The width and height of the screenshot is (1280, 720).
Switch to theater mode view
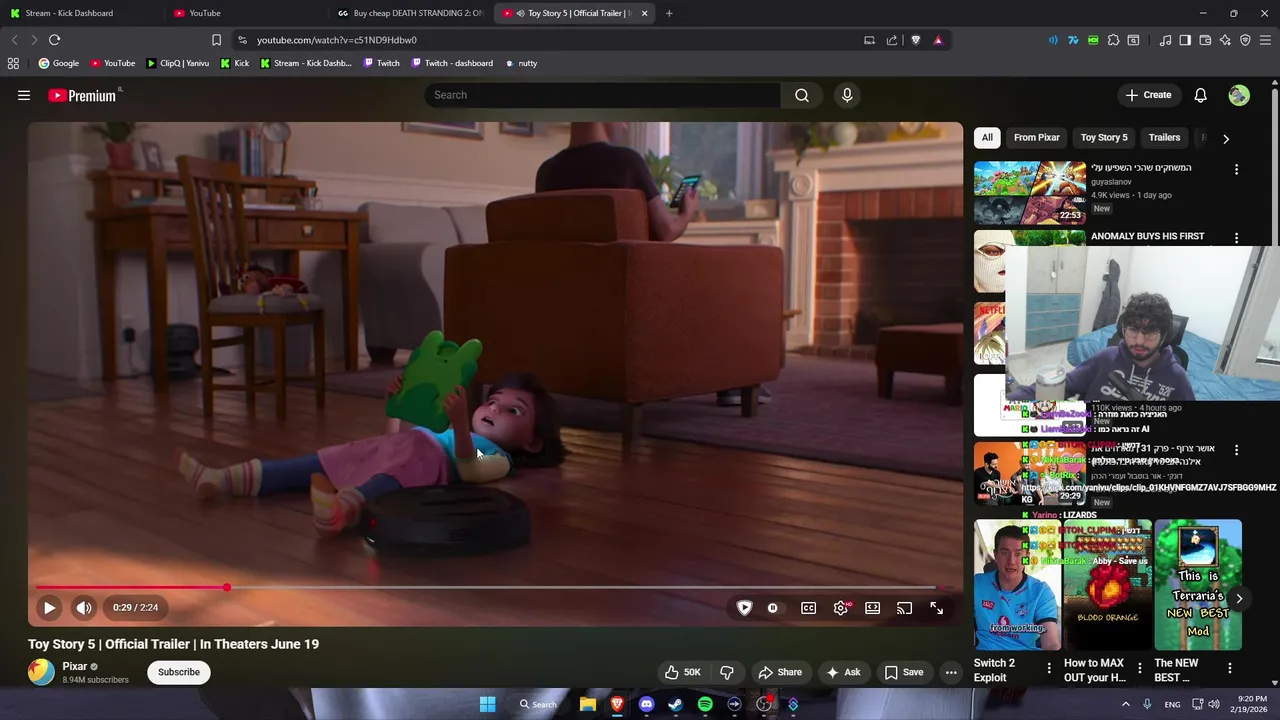(873, 608)
